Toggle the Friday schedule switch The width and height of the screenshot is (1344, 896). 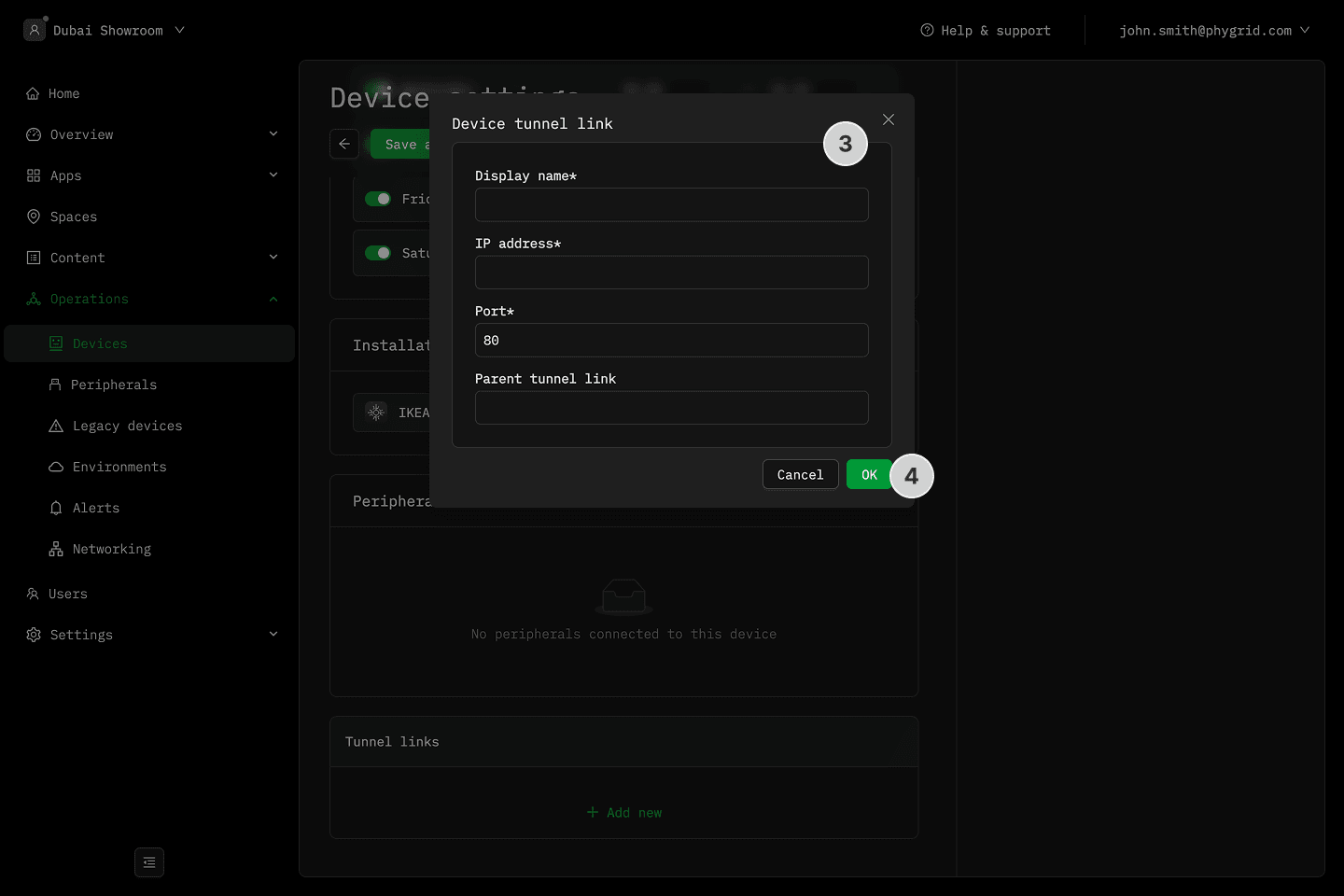[x=378, y=199]
